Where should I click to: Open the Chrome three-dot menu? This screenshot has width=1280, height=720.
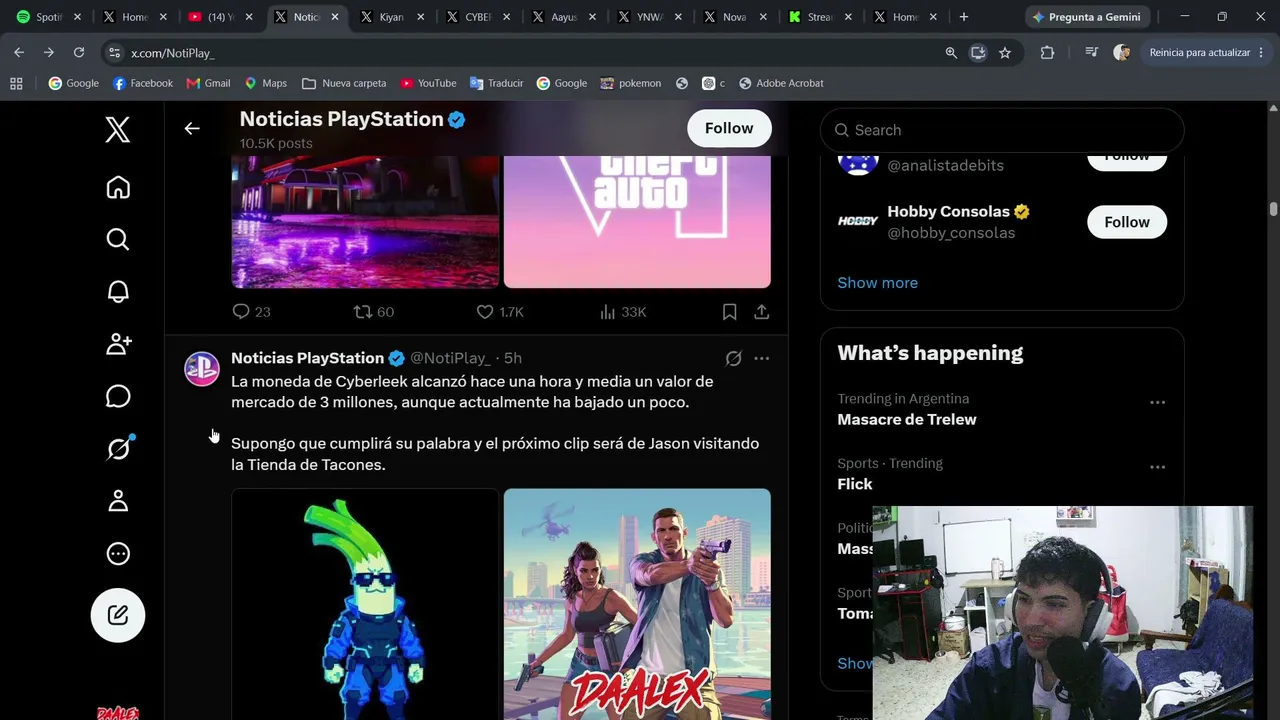click(1261, 53)
